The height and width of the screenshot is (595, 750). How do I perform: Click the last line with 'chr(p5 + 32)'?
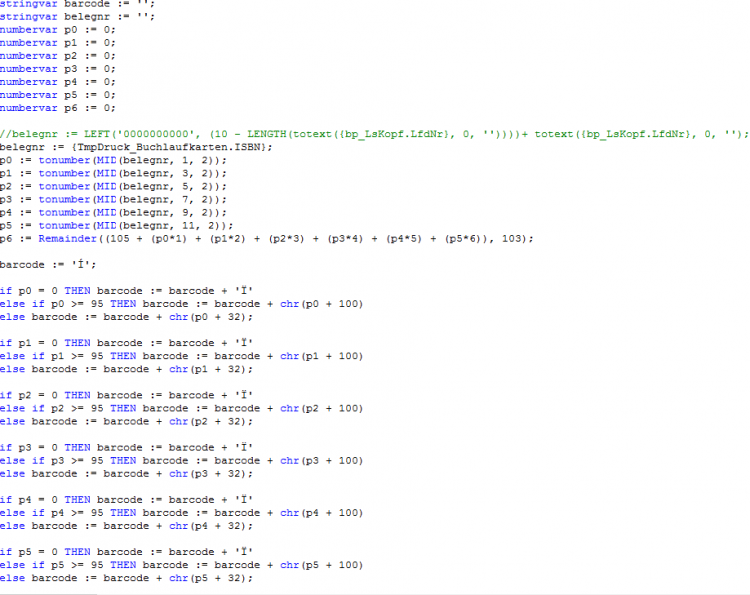(126, 578)
